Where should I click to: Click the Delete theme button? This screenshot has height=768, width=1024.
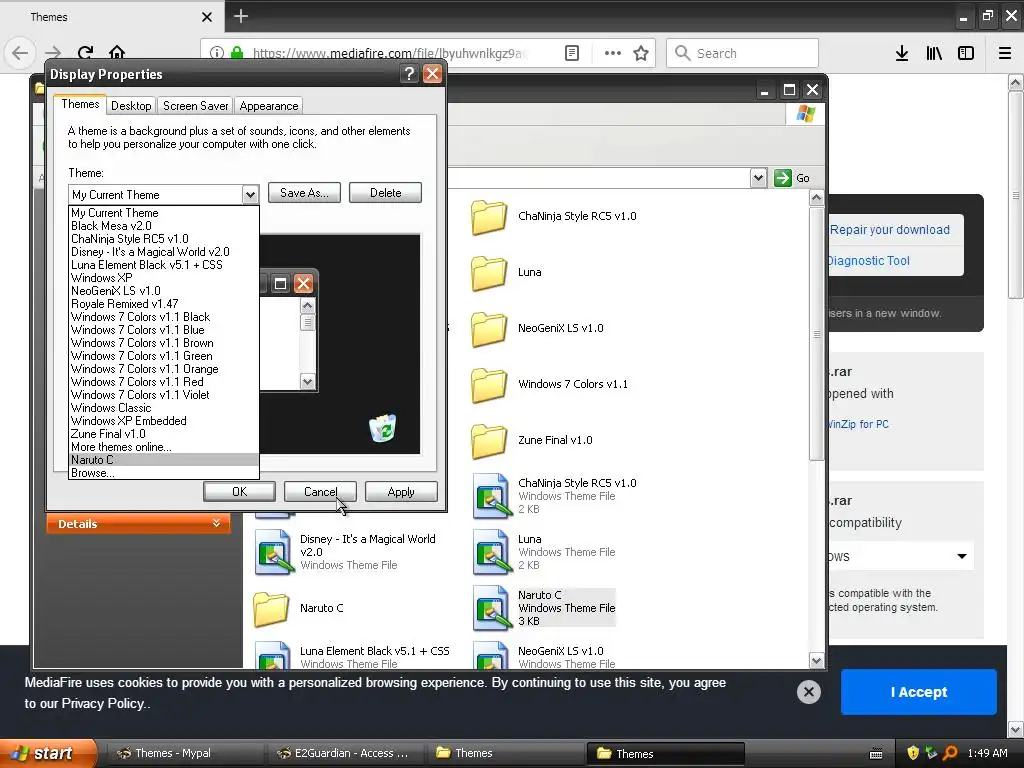[385, 193]
